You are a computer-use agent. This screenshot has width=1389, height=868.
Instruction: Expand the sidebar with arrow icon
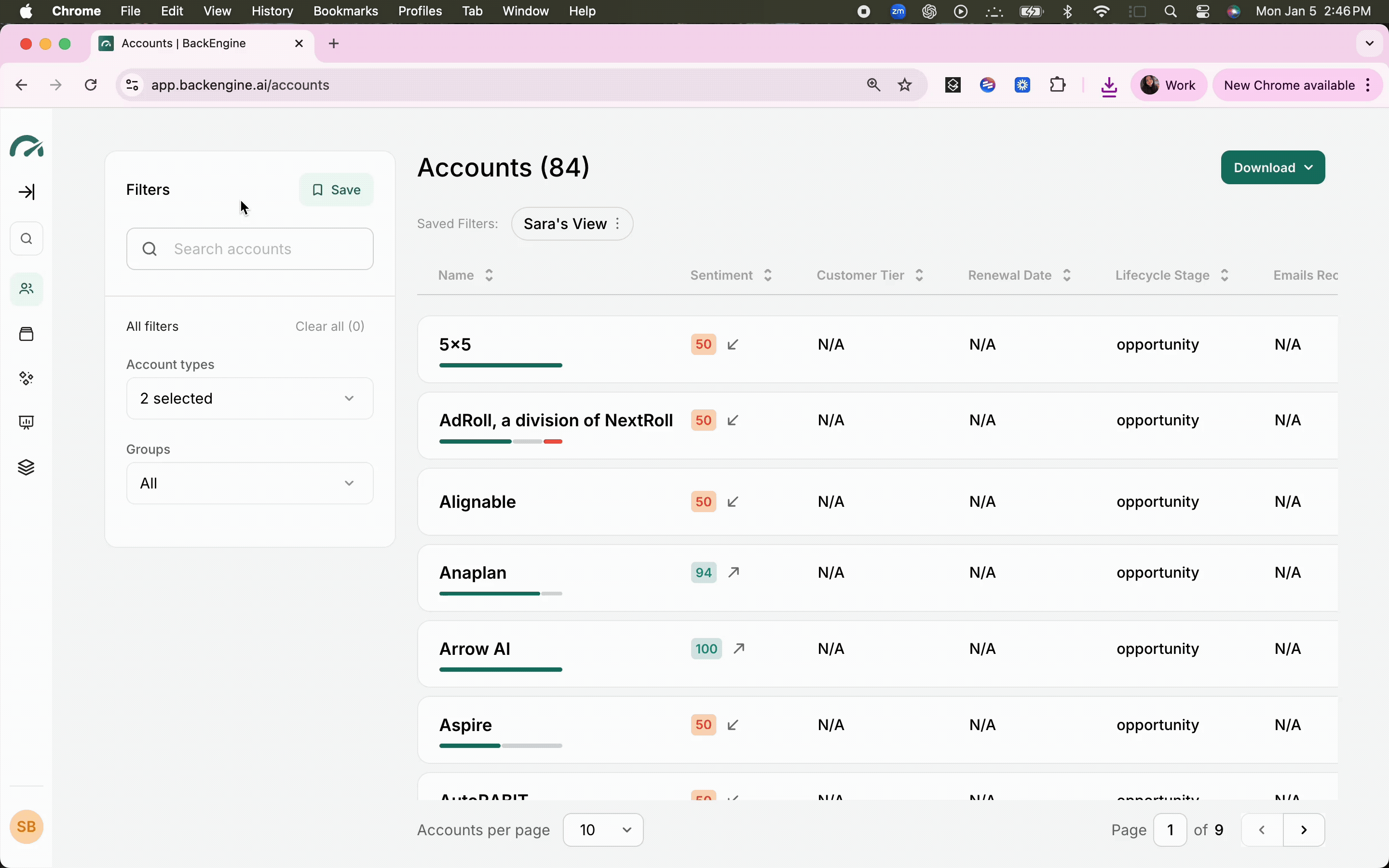27,192
